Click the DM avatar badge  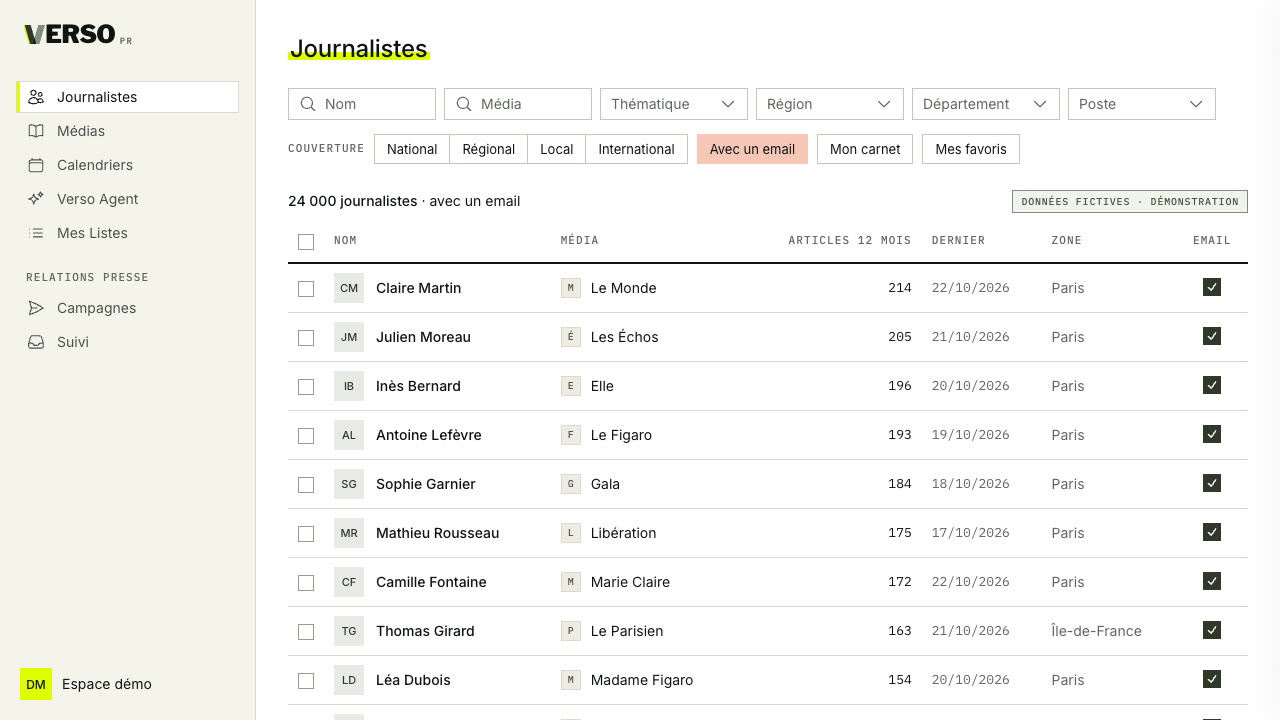(x=36, y=684)
